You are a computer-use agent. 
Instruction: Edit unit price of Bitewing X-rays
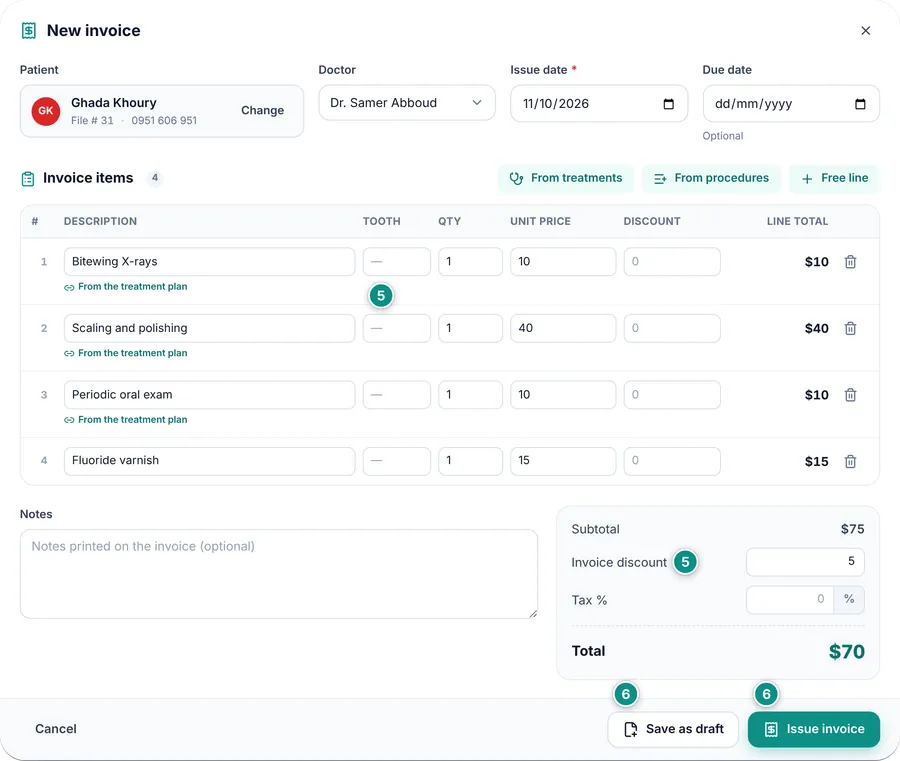click(x=563, y=262)
